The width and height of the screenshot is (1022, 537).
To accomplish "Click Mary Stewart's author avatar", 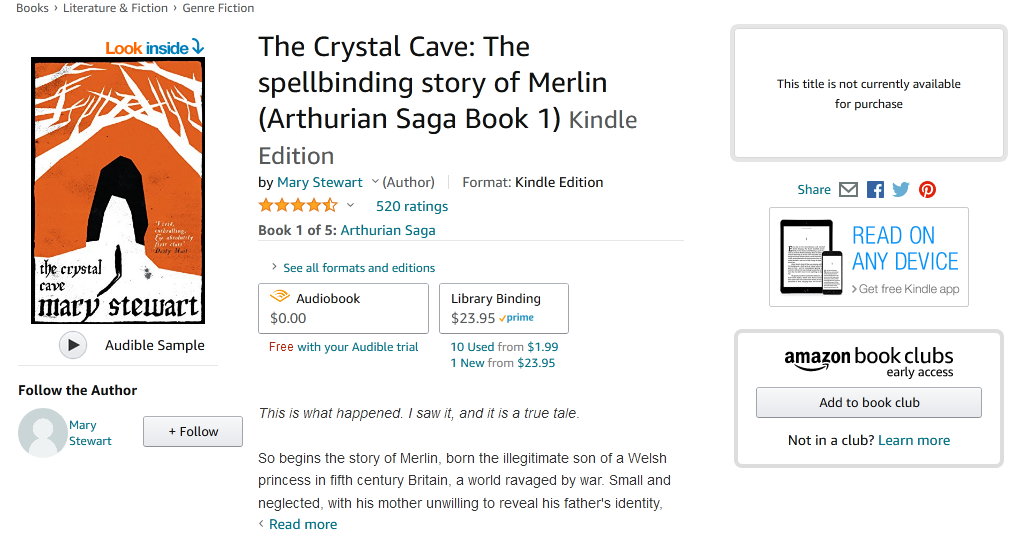I will [x=42, y=433].
